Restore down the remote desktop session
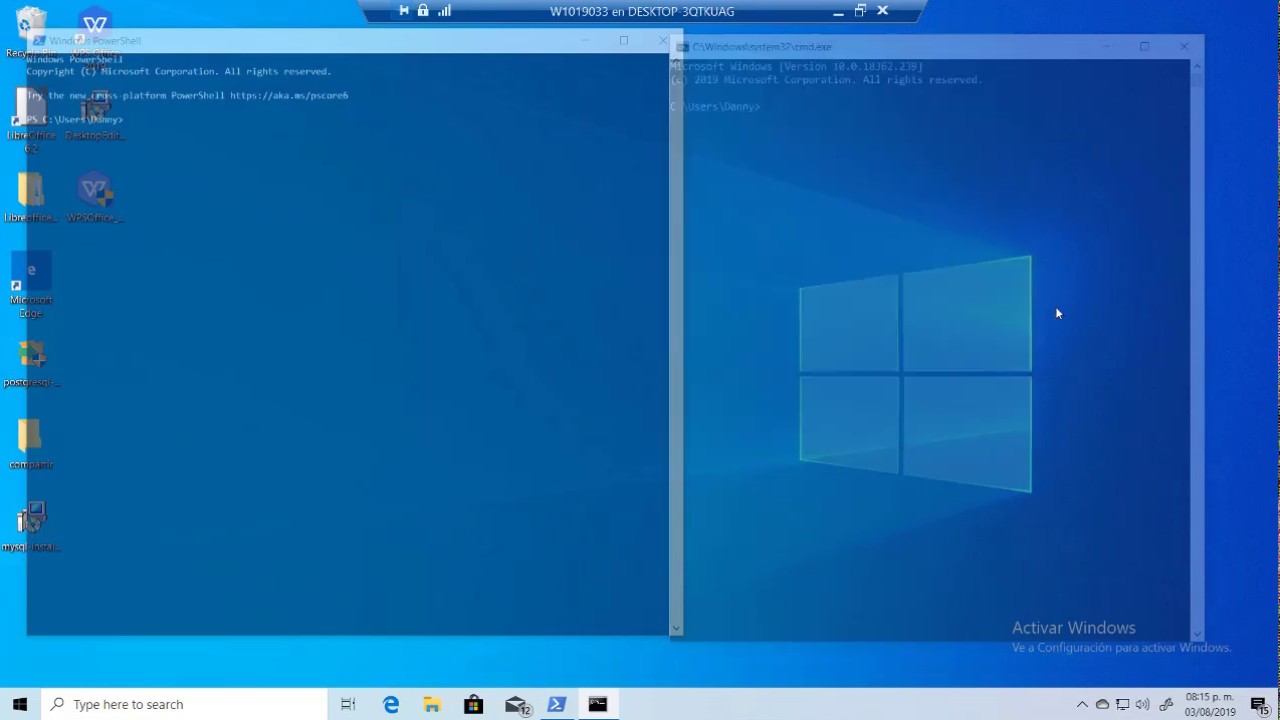 860,11
